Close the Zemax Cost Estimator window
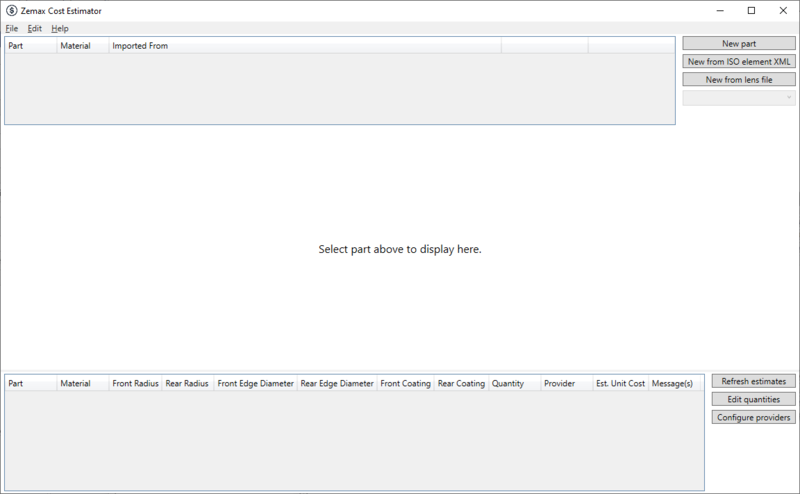This screenshot has width=800, height=494. 783,11
